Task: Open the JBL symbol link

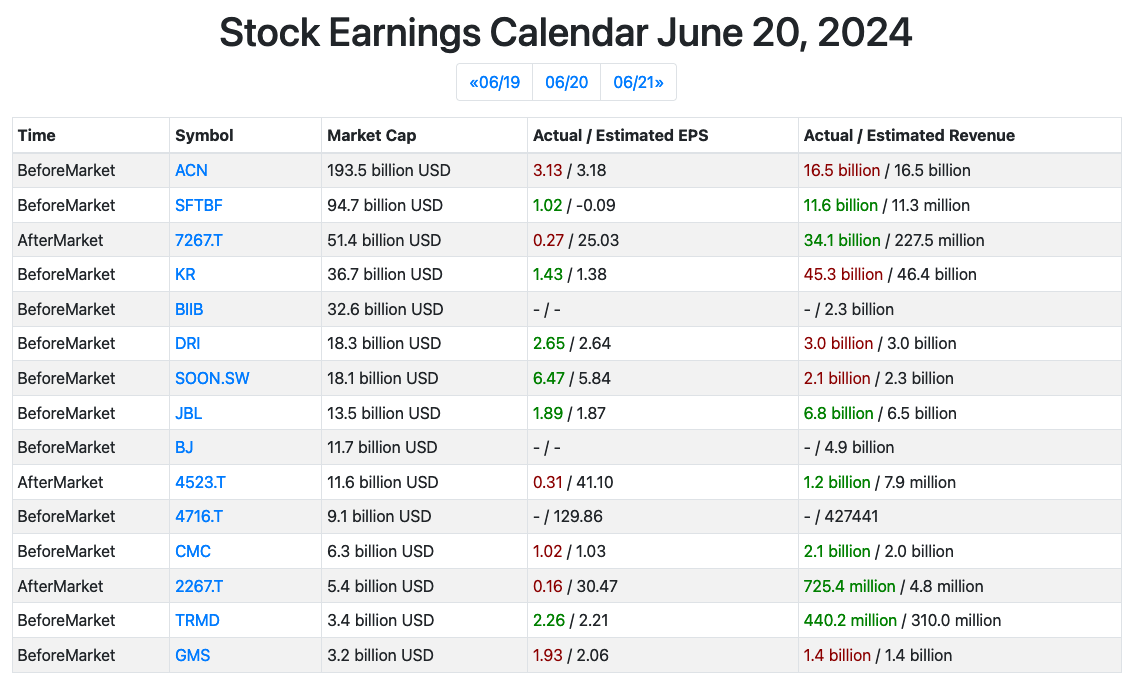Action: [189, 414]
